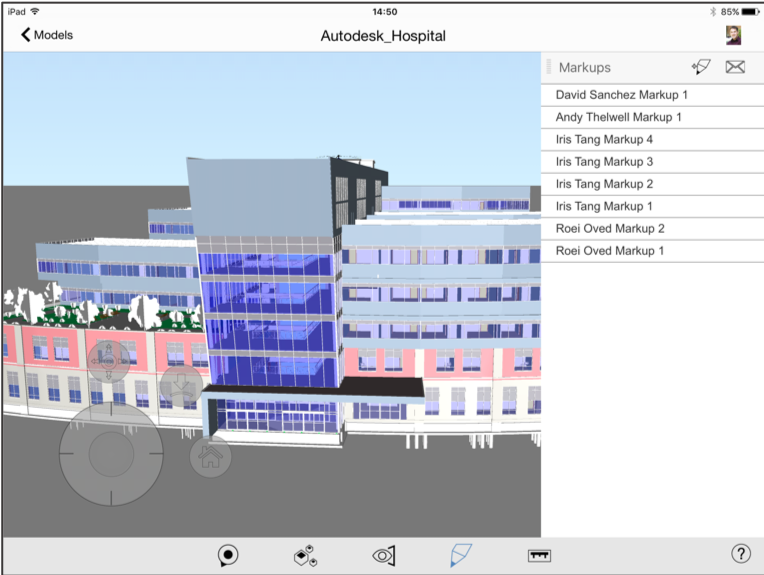Open help with question mark icon
This screenshot has height=575, width=764.
pos(741,554)
